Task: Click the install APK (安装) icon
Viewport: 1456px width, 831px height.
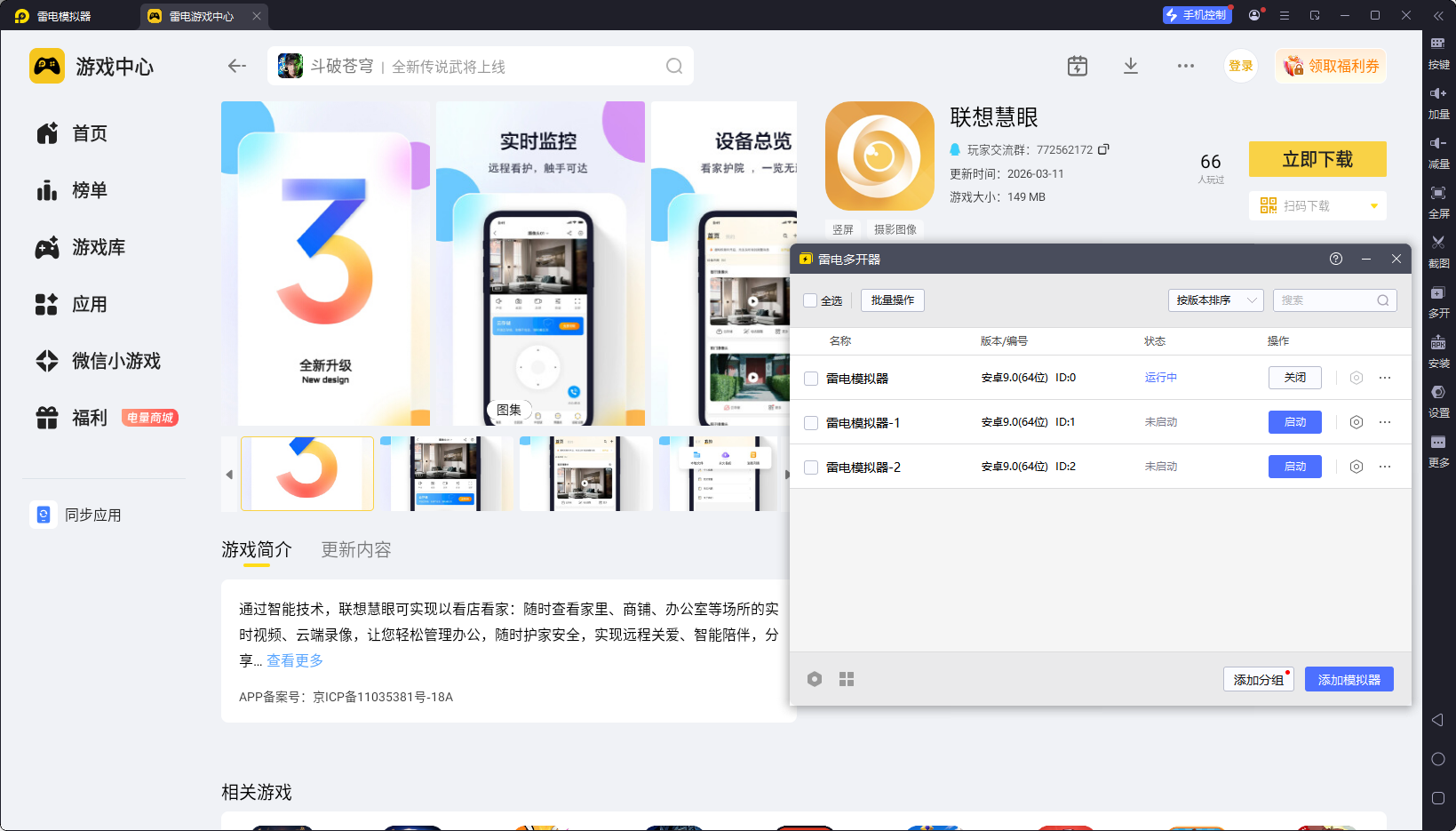Action: [1438, 343]
